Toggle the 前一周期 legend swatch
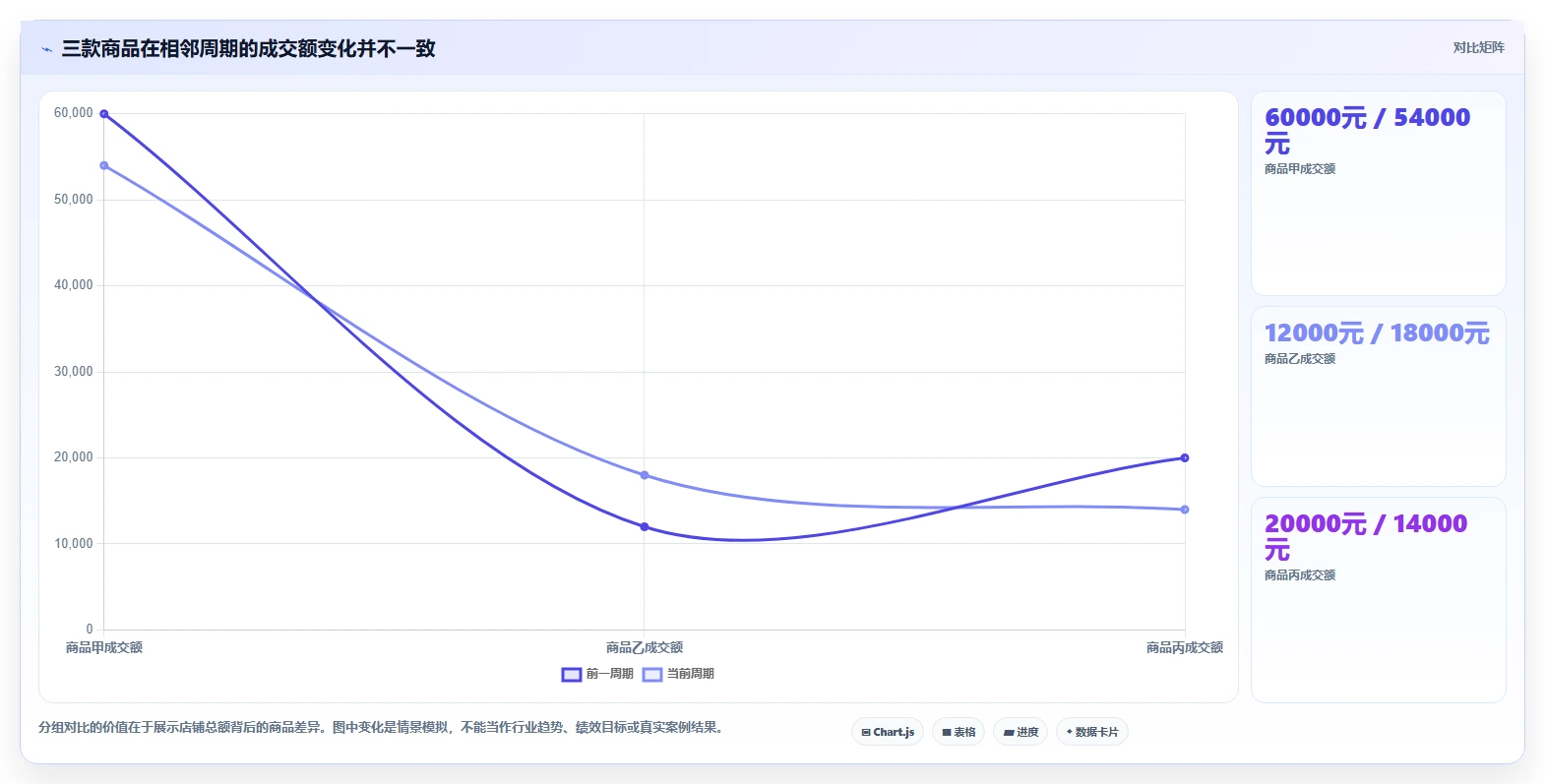Viewport: 1545px width, 784px height. [572, 675]
